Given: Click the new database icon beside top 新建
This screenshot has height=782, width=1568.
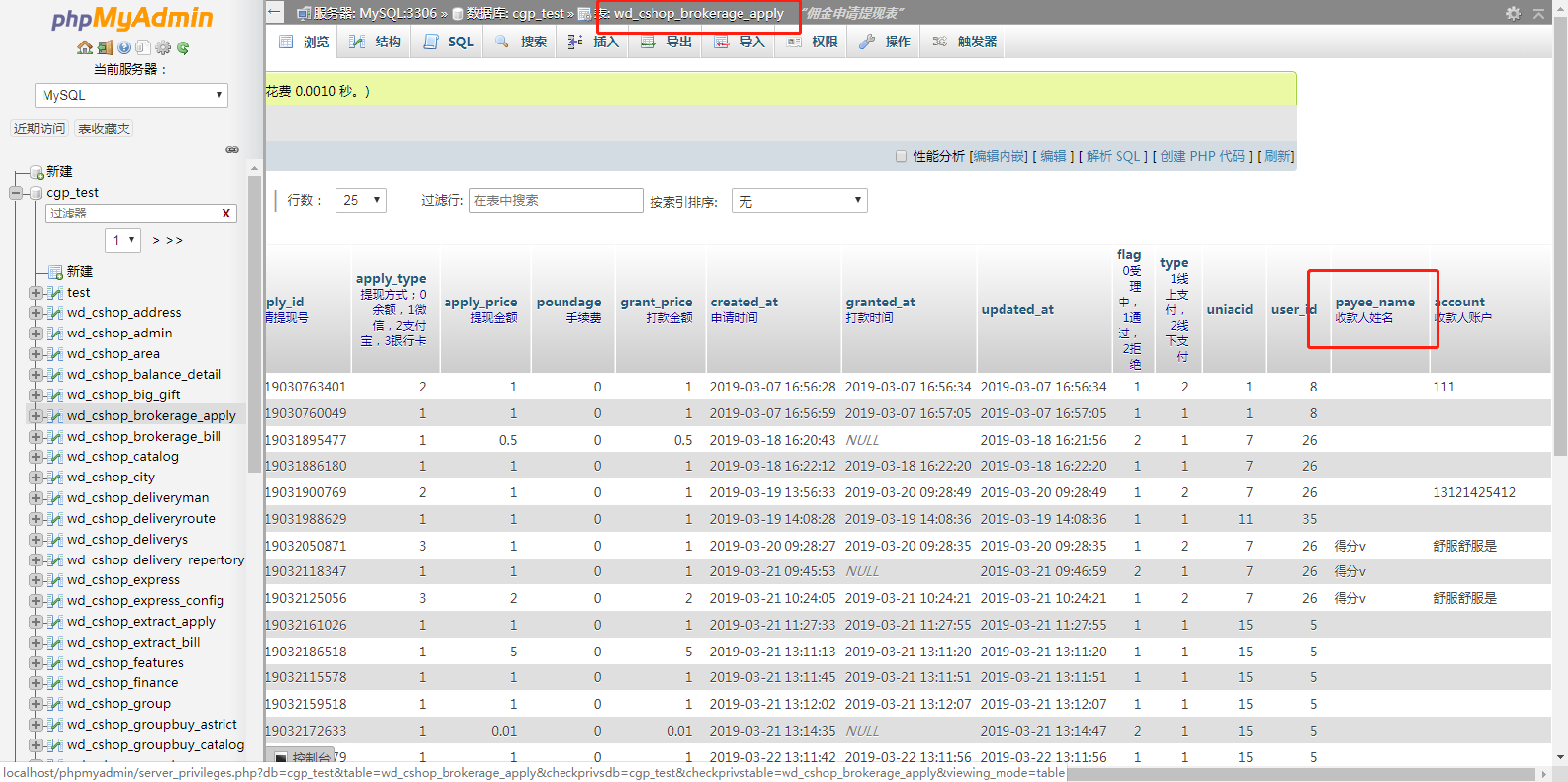Looking at the screenshot, I should click(37, 172).
